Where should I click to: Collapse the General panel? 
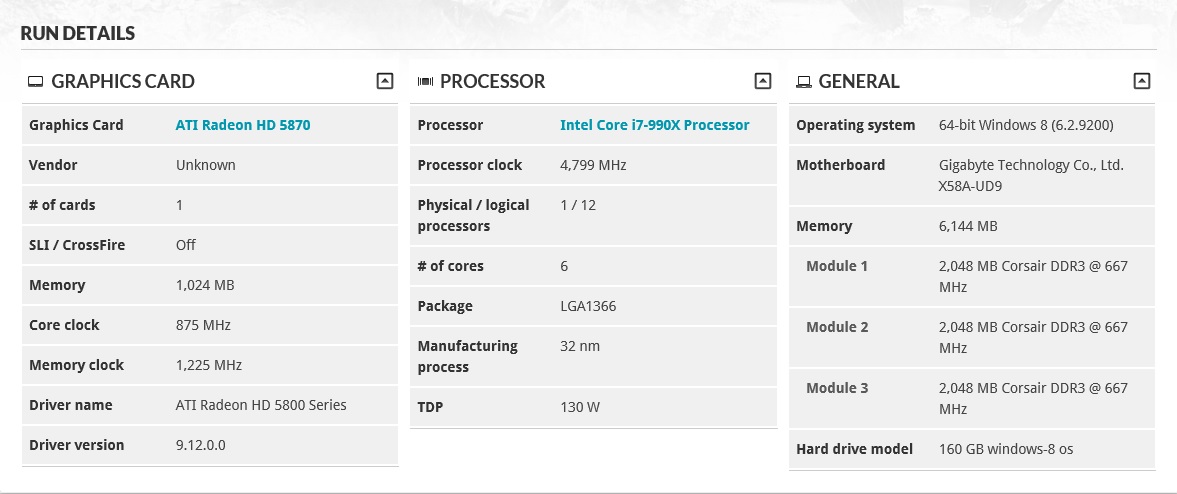[1142, 81]
